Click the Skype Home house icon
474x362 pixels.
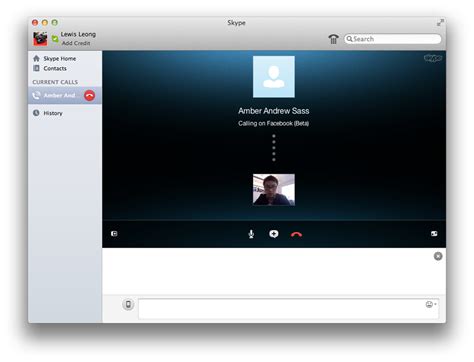(x=36, y=58)
